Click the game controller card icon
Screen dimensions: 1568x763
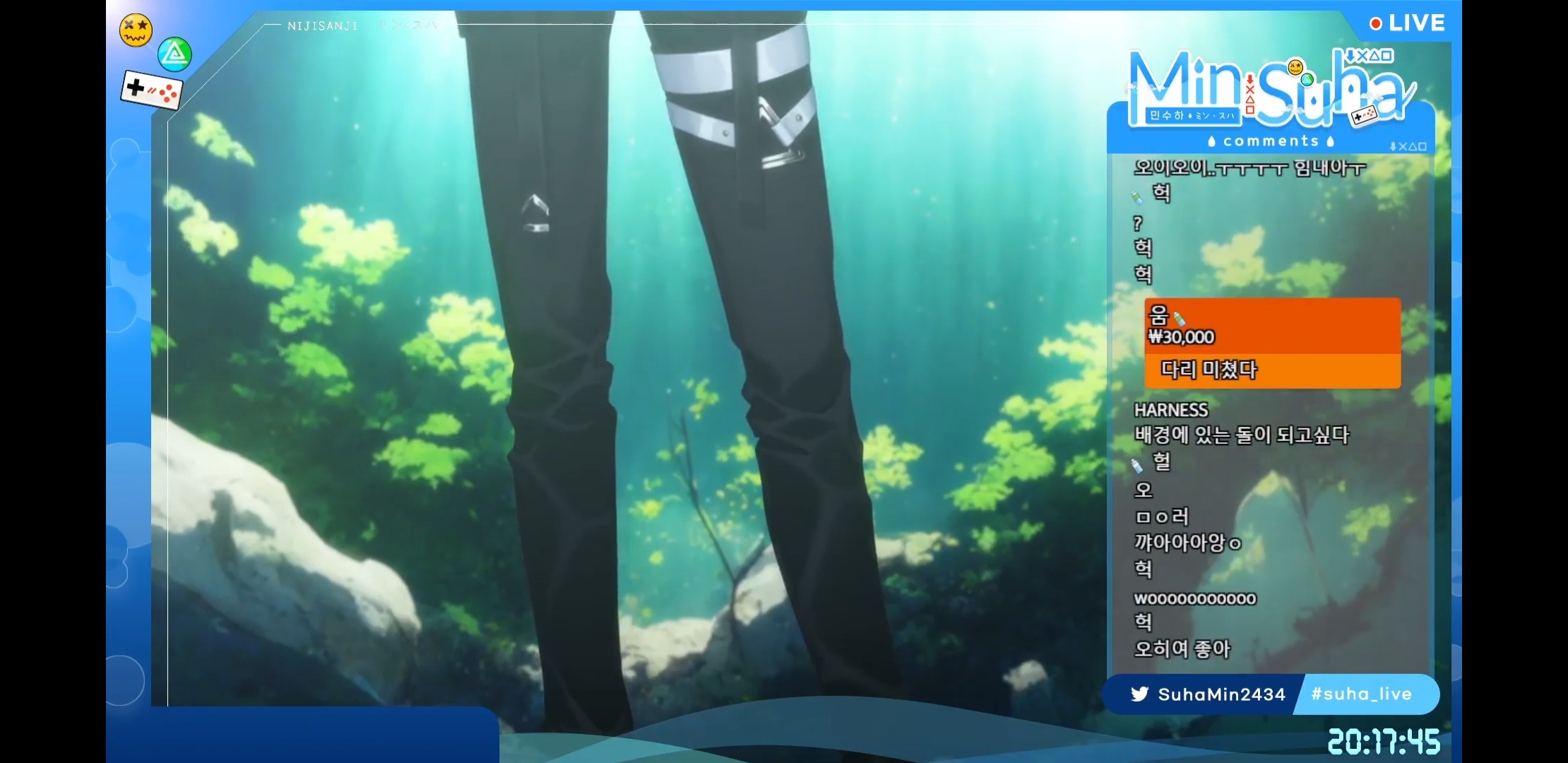pyautogui.click(x=152, y=90)
